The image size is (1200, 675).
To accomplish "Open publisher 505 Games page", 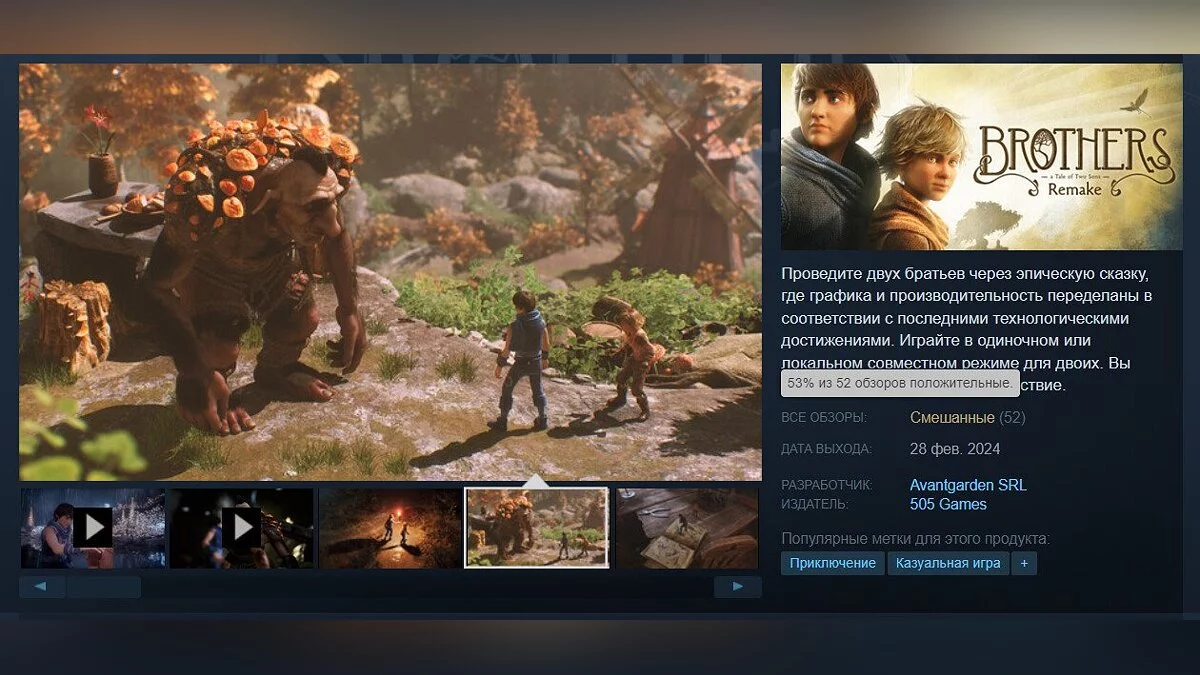I will [948, 504].
